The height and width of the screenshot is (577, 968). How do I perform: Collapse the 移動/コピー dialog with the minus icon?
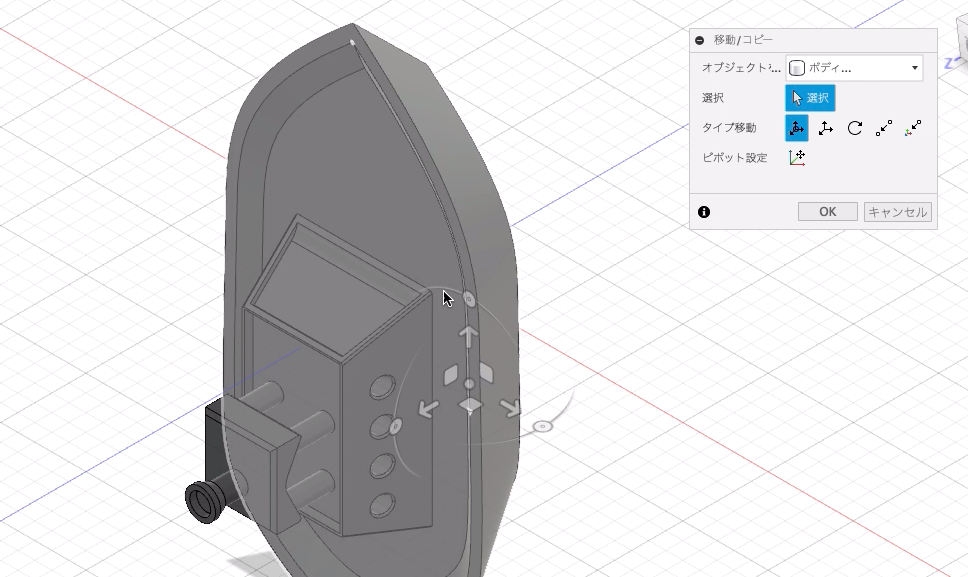point(699,40)
